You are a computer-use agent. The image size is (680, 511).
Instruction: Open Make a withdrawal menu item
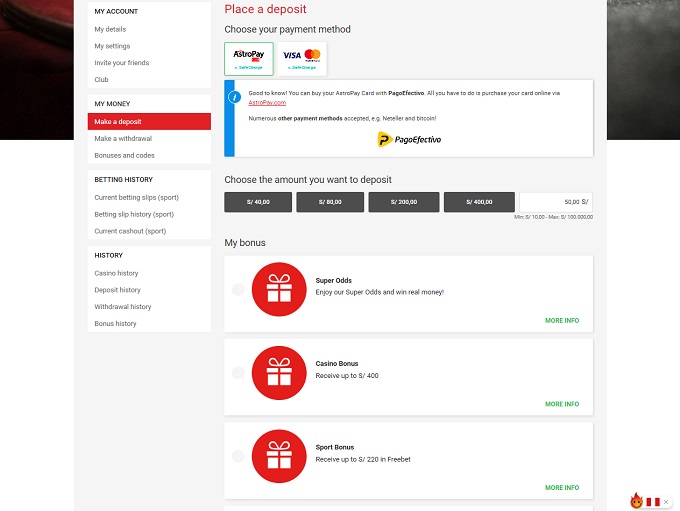[x=123, y=139]
